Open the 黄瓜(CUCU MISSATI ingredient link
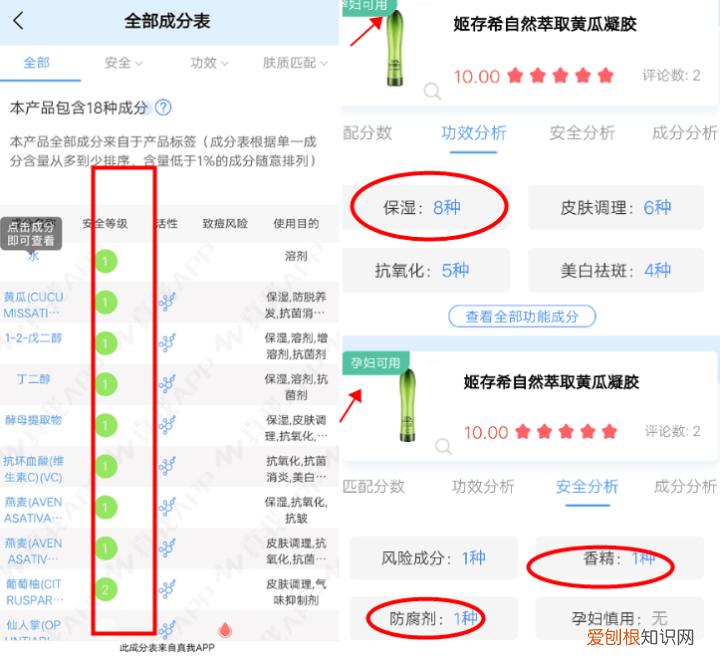This screenshot has height=656, width=720. pos(33,305)
